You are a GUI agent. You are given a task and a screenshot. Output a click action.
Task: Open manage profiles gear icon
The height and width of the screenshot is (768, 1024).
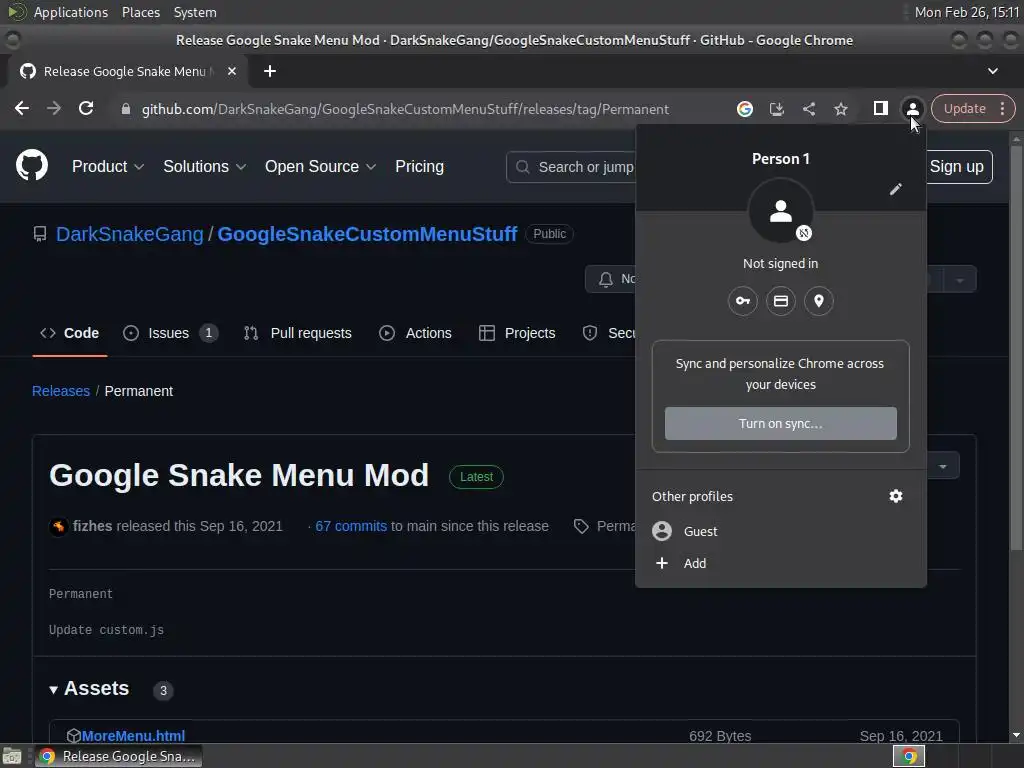coord(895,496)
